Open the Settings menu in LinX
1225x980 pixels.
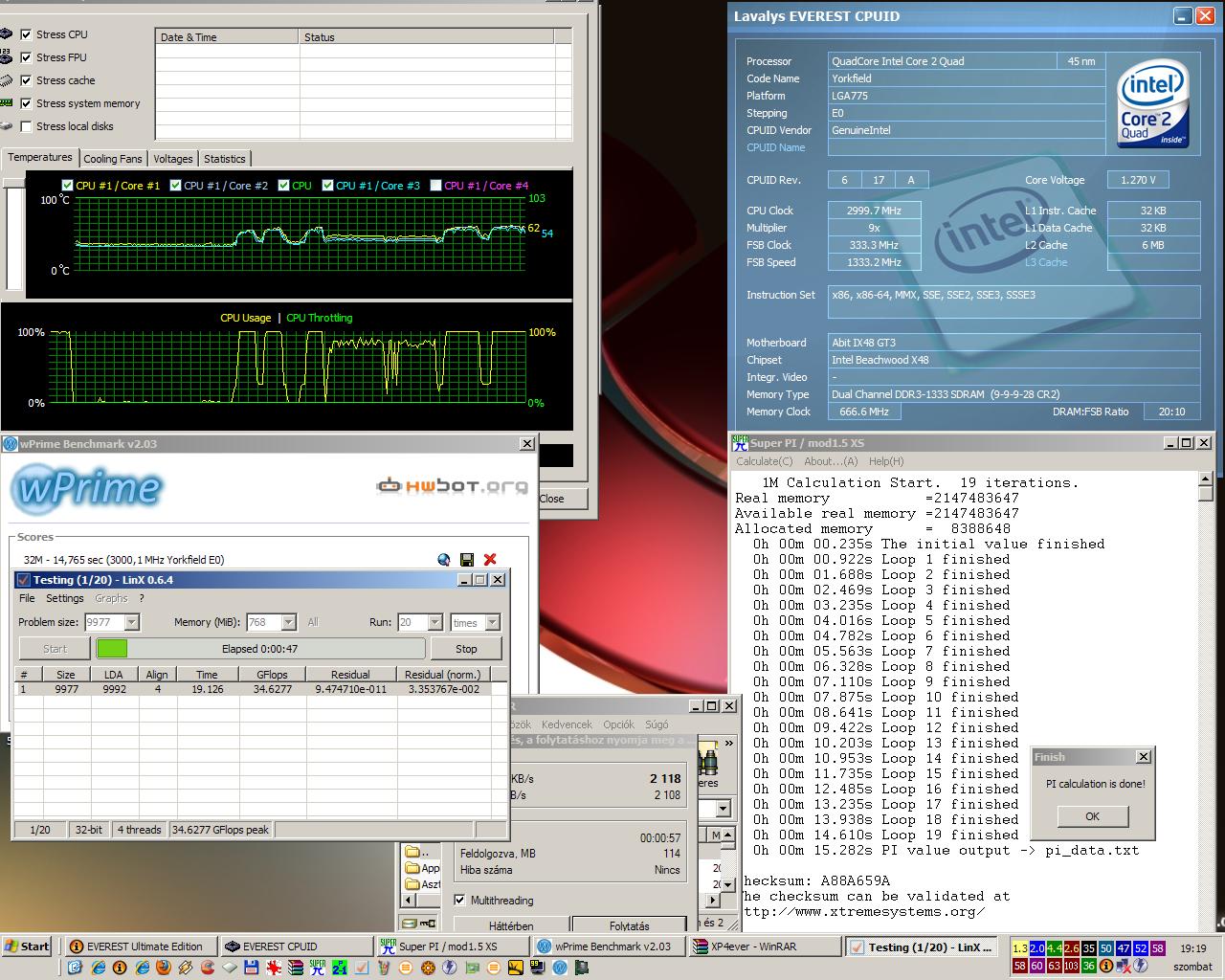(65, 598)
